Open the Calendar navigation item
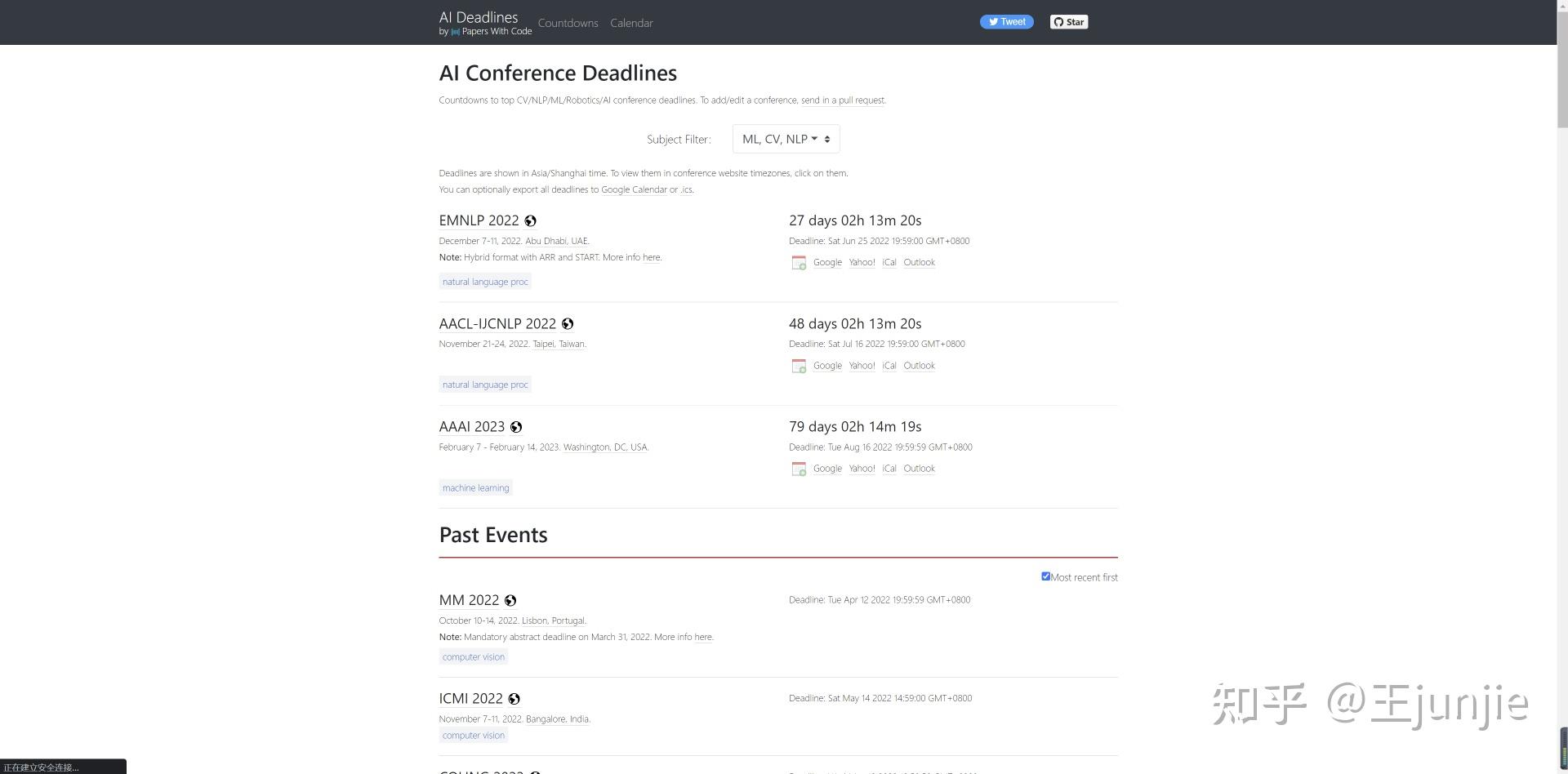The height and width of the screenshot is (774, 1568). [x=631, y=23]
